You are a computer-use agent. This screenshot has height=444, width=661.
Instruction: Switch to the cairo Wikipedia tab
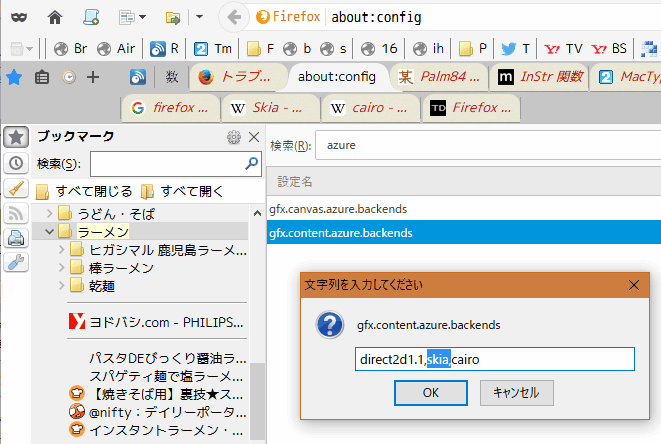click(371, 108)
